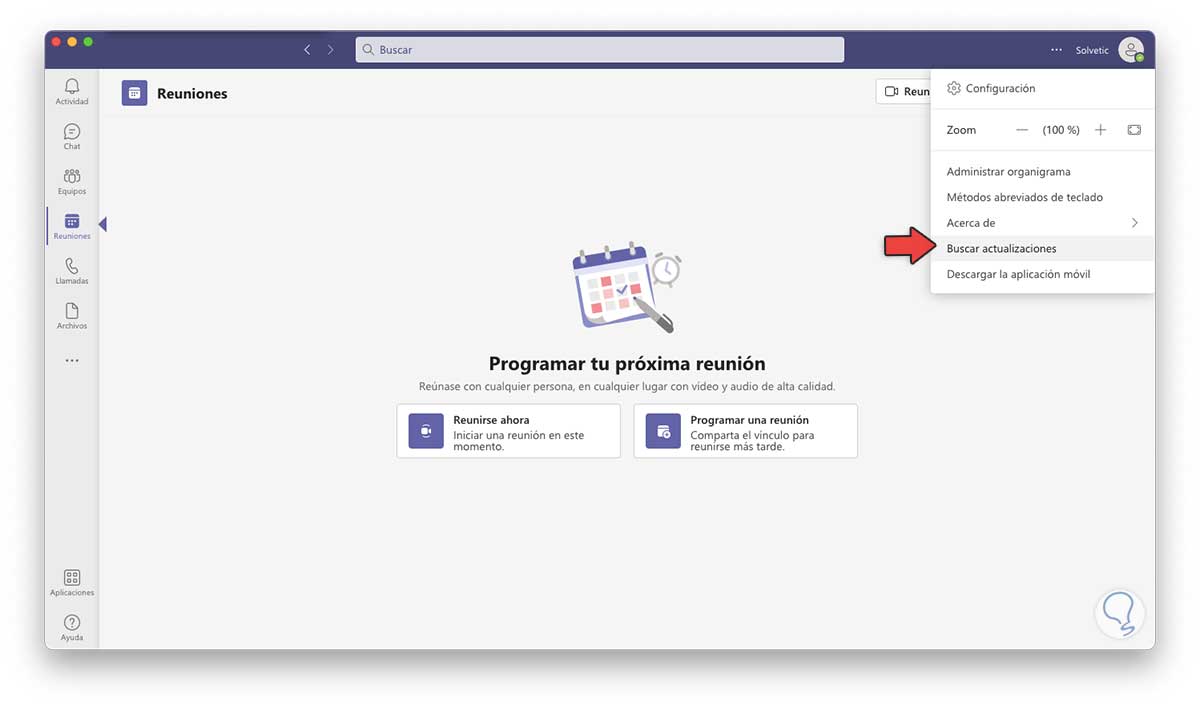This screenshot has height=709, width=1200.
Task: Decrease zoom with minus button
Action: 1021,130
